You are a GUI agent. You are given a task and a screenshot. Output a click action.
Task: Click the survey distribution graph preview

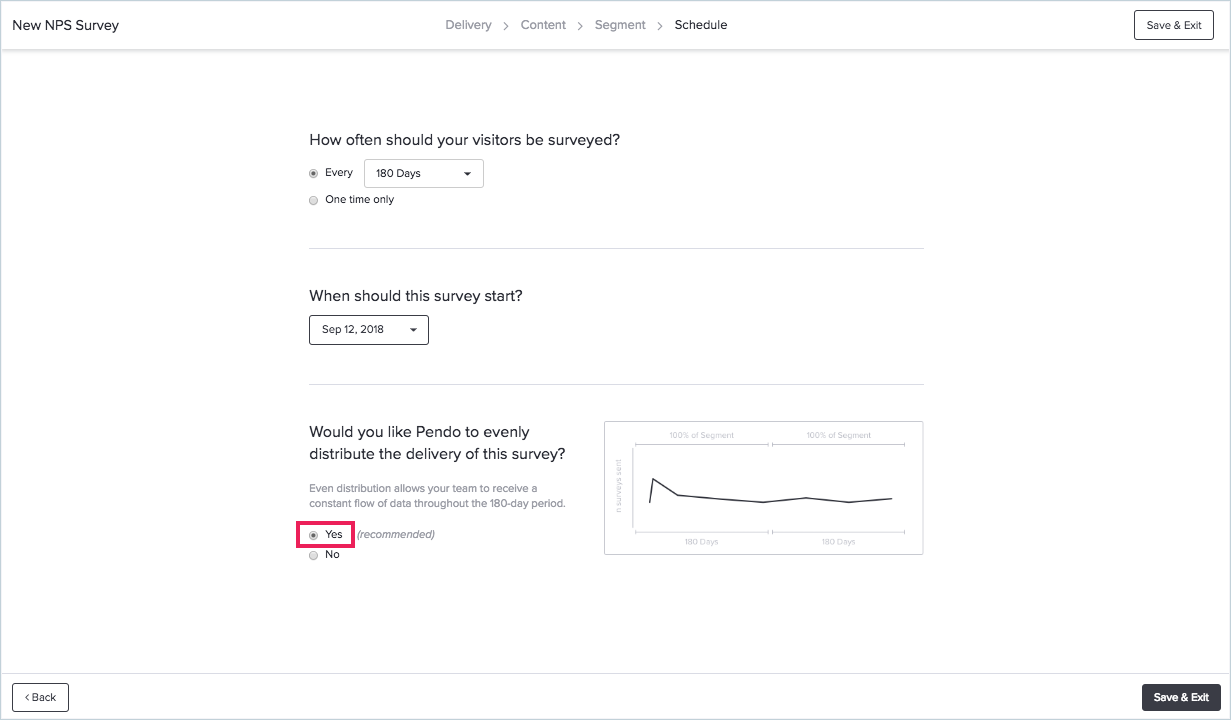pyautogui.click(x=763, y=488)
